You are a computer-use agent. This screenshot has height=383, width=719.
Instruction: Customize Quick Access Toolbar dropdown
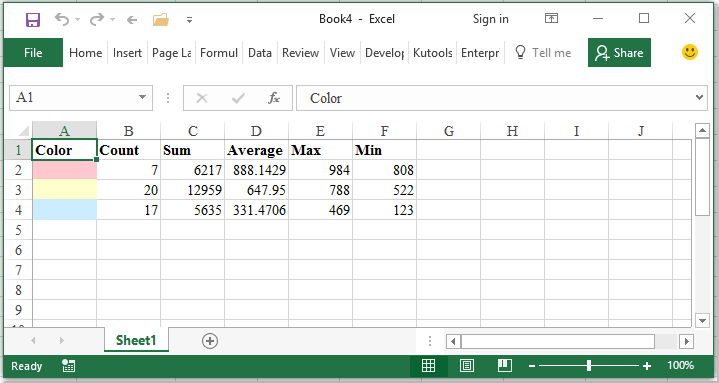click(x=189, y=20)
